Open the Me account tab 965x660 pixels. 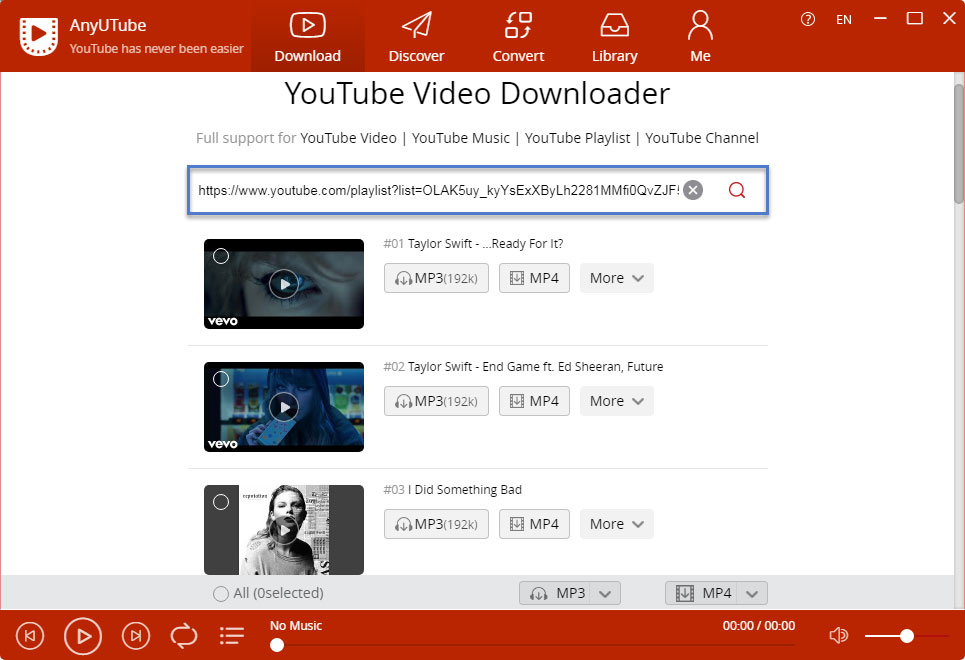coord(700,37)
